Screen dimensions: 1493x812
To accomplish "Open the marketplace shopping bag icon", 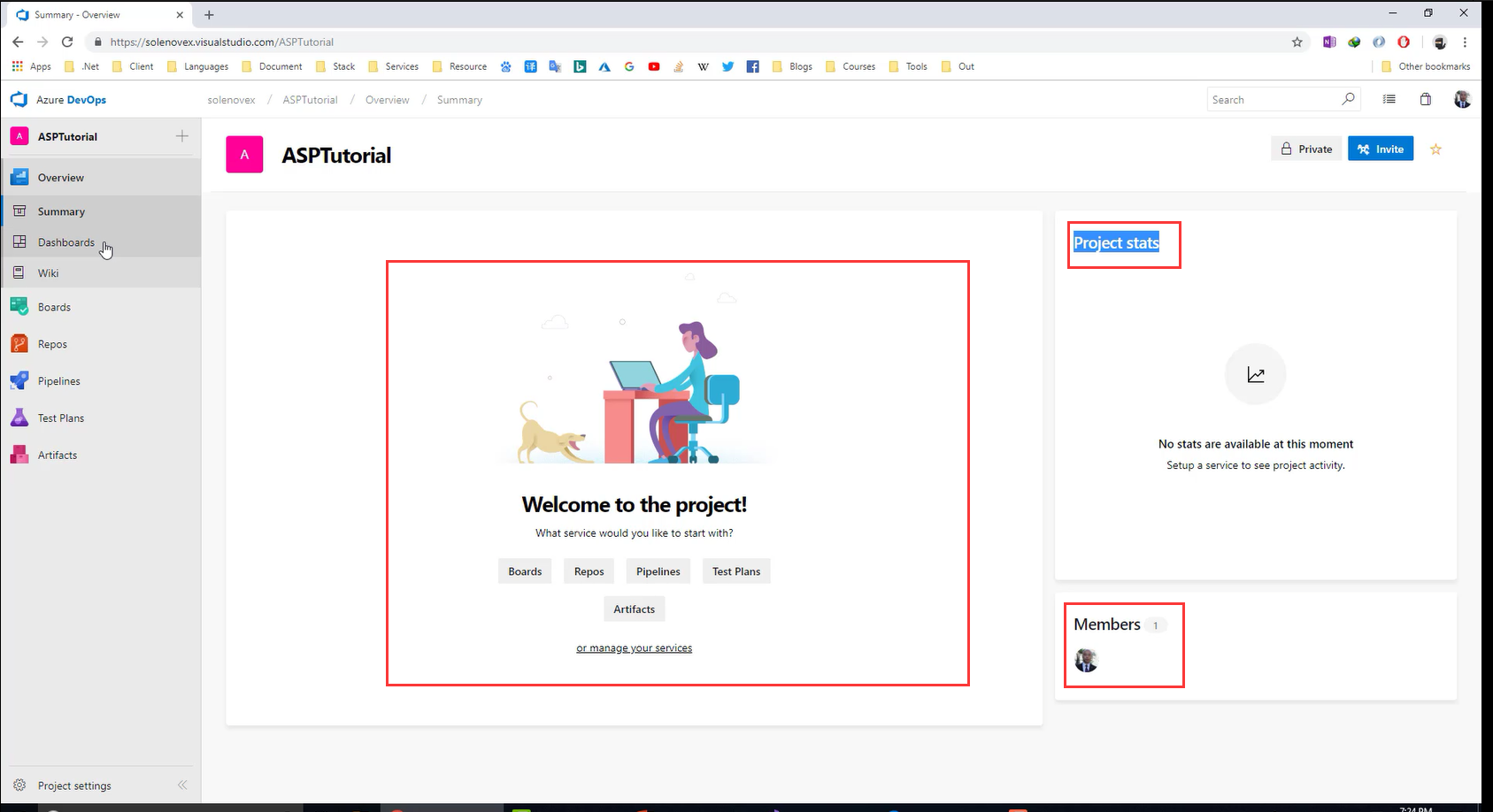I will coord(1426,100).
